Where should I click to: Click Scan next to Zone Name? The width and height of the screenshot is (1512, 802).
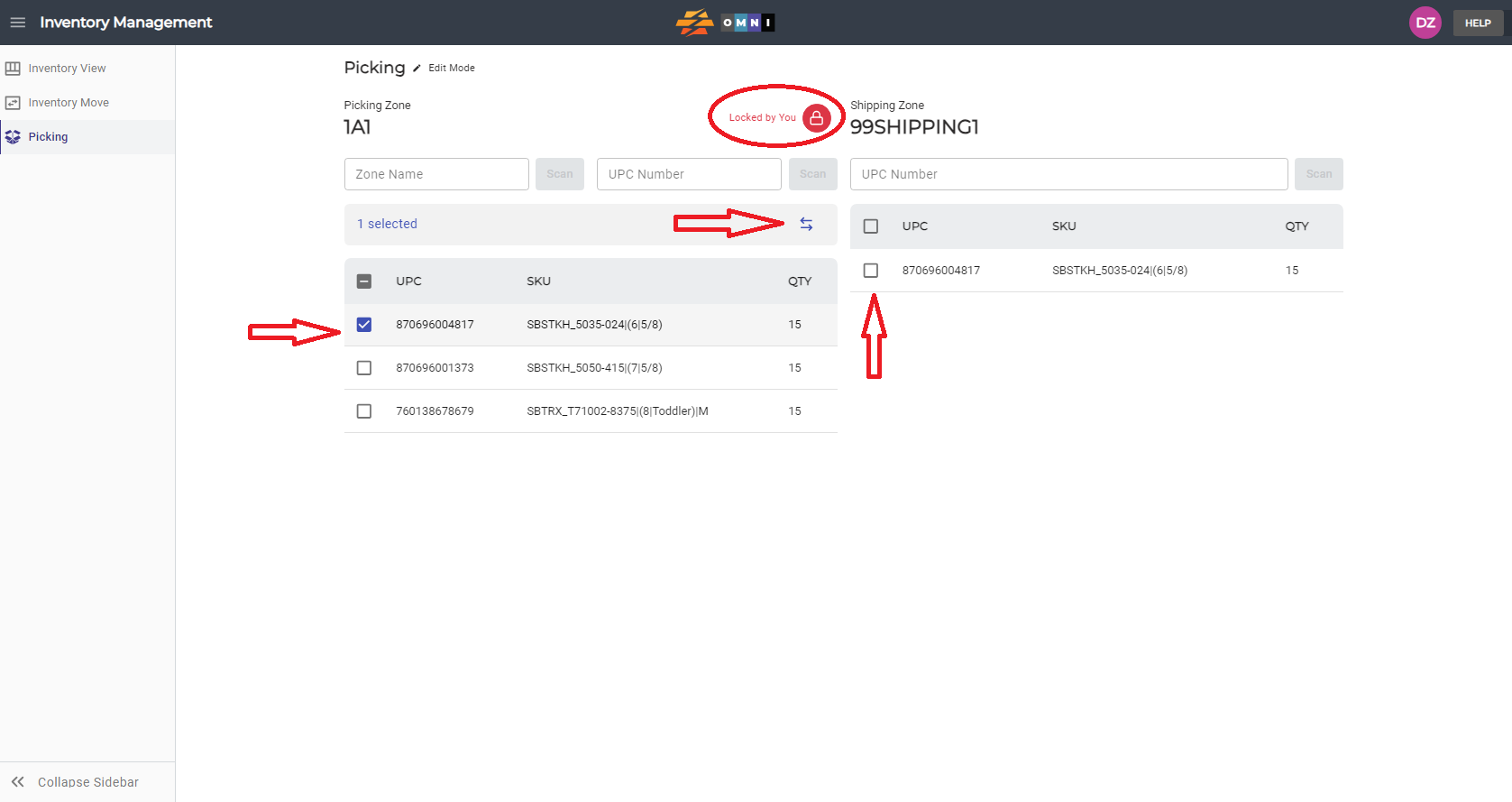pyautogui.click(x=560, y=174)
